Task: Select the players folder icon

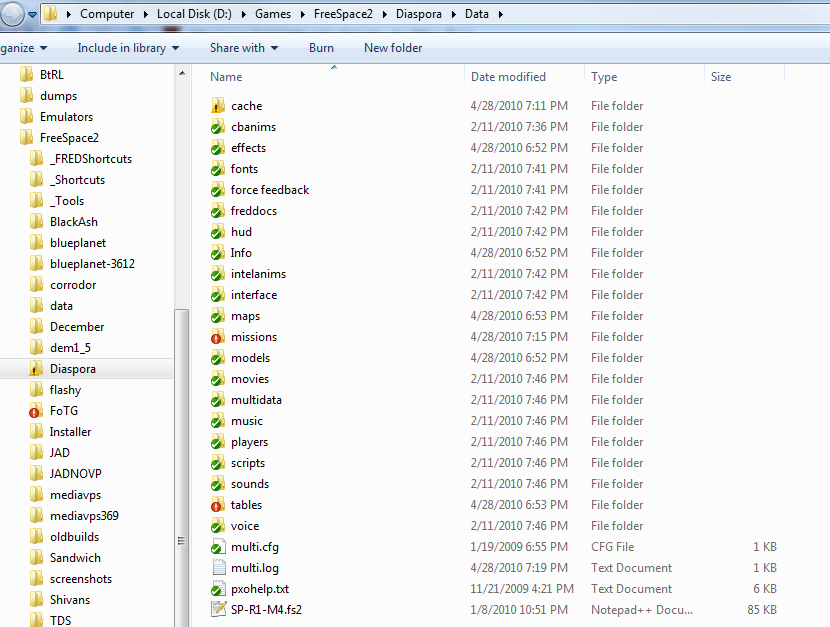Action: pos(218,442)
